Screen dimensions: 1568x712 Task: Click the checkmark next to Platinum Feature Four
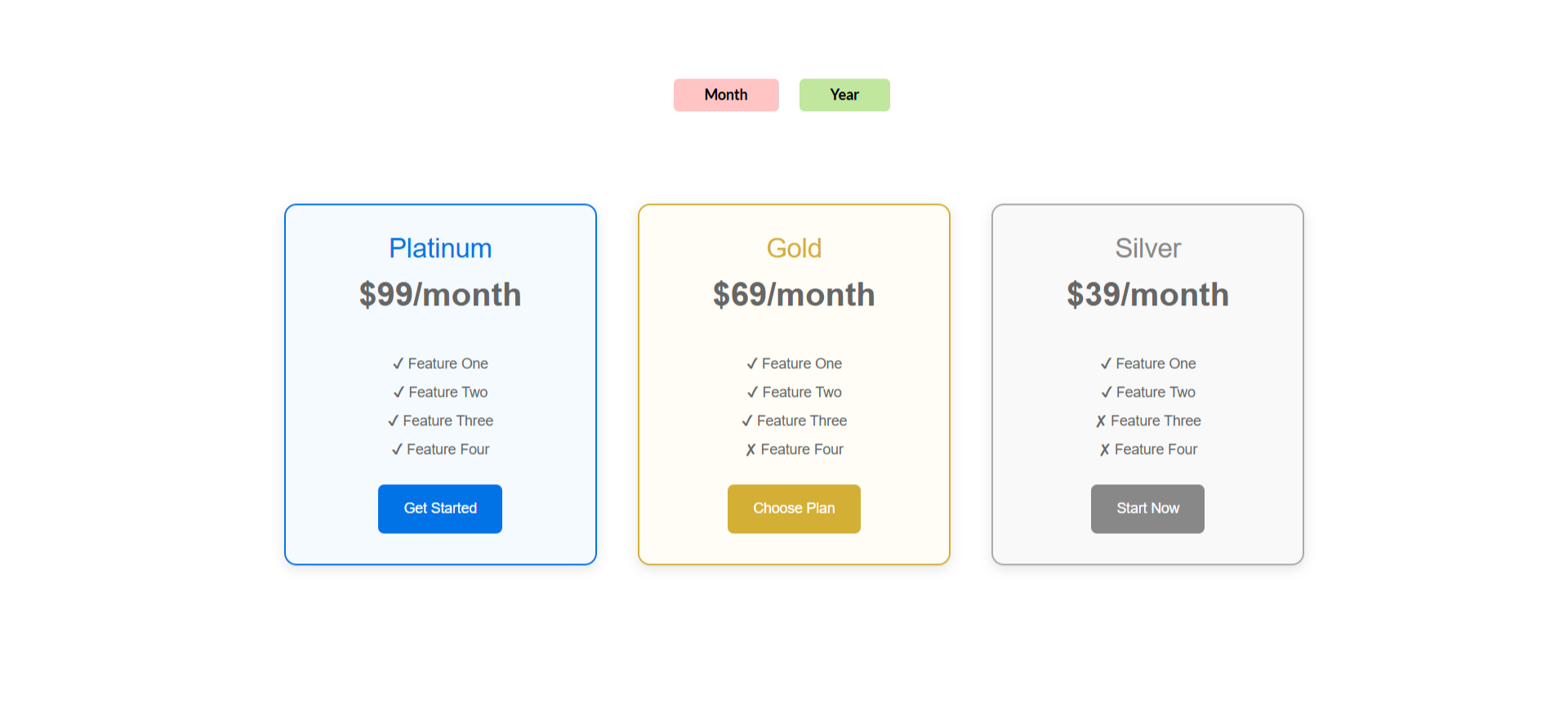397,450
